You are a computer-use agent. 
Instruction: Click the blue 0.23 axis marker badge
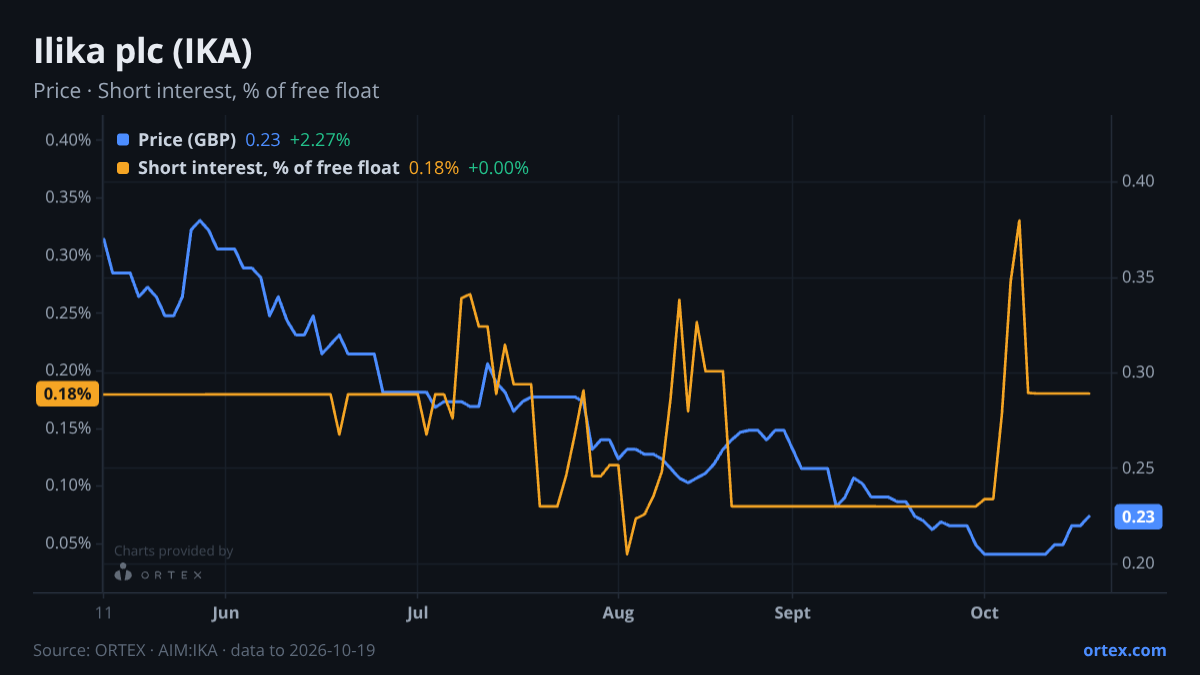(x=1138, y=517)
